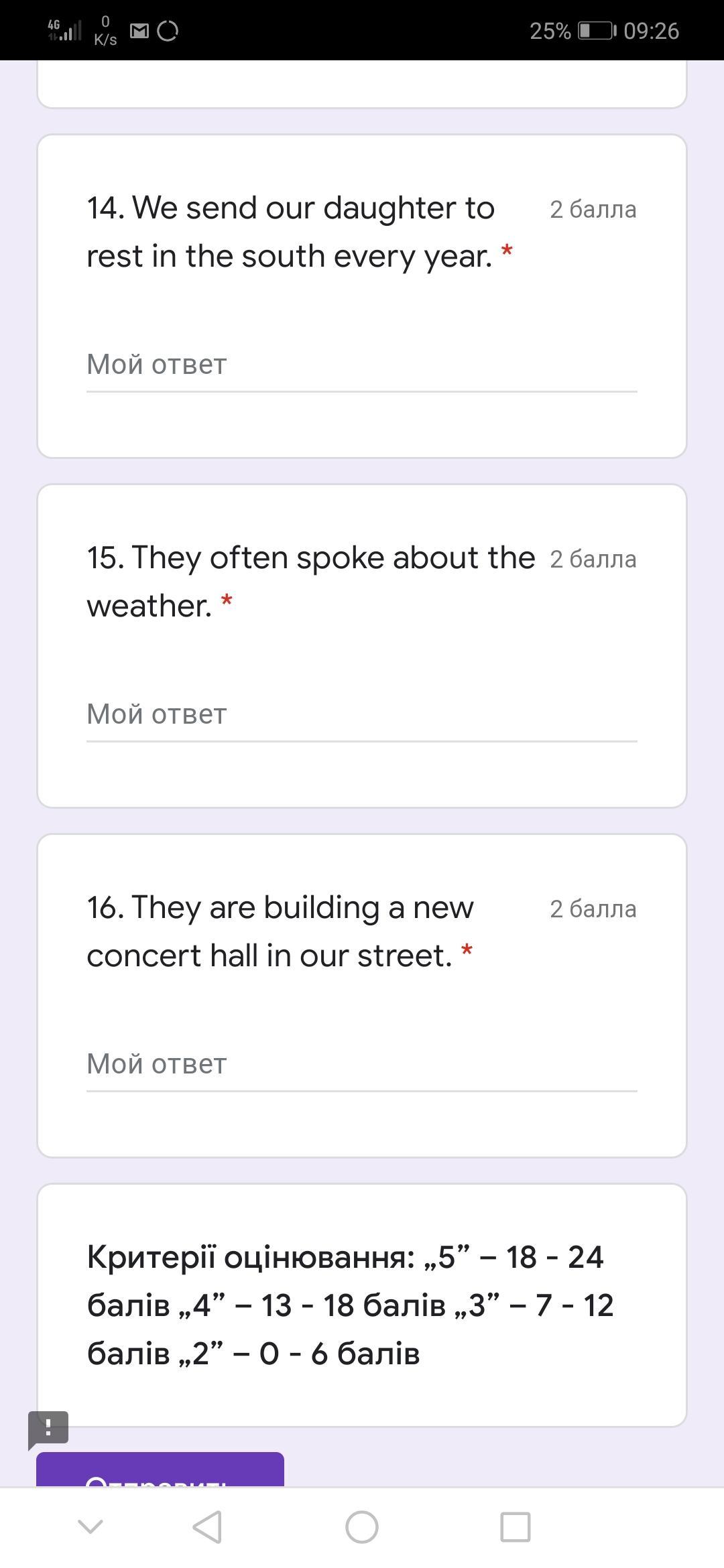Viewport: 724px width, 1568px height.
Task: Tap the battery icon in the status bar
Action: coord(597,31)
